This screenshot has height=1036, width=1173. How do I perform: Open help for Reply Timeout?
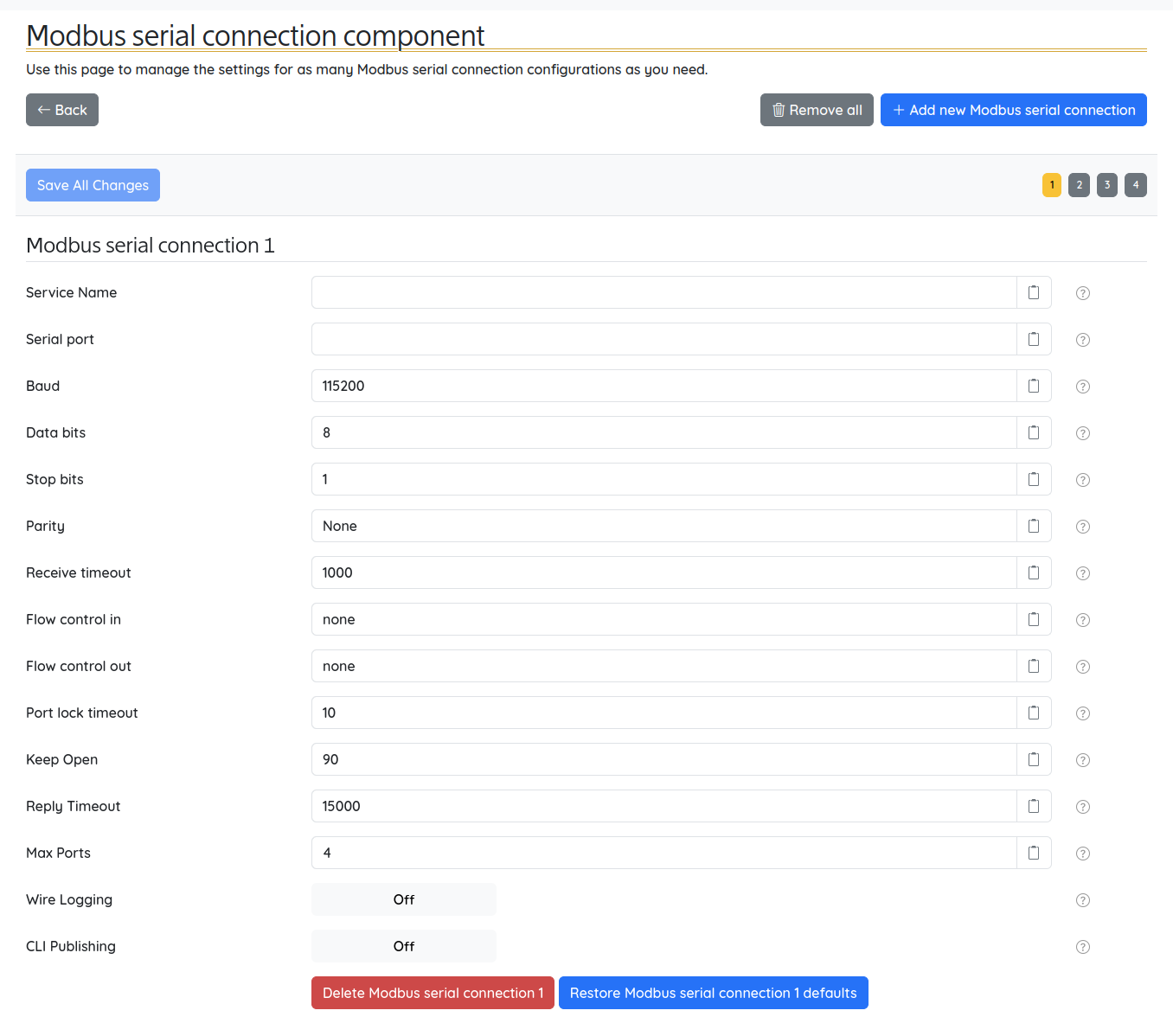pos(1083,807)
